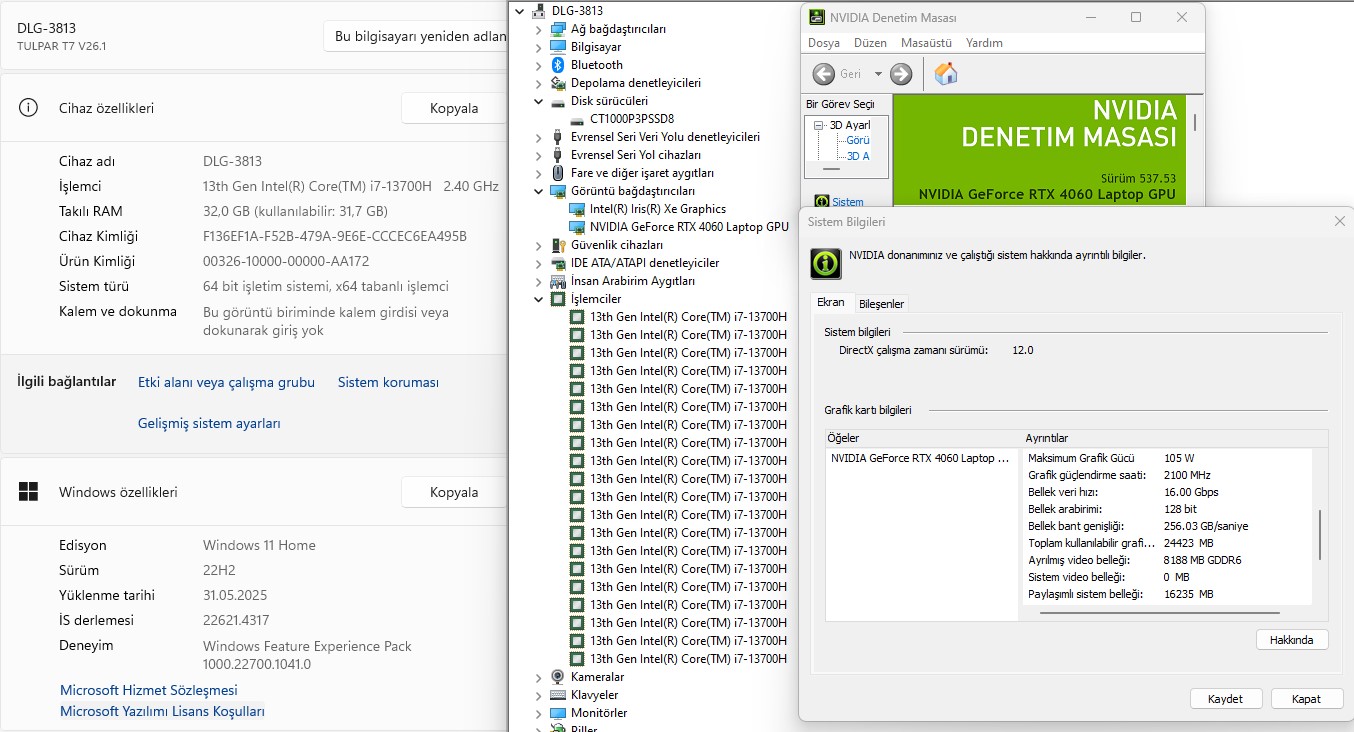Click the Kaydet button
The image size is (1354, 732).
(1226, 699)
